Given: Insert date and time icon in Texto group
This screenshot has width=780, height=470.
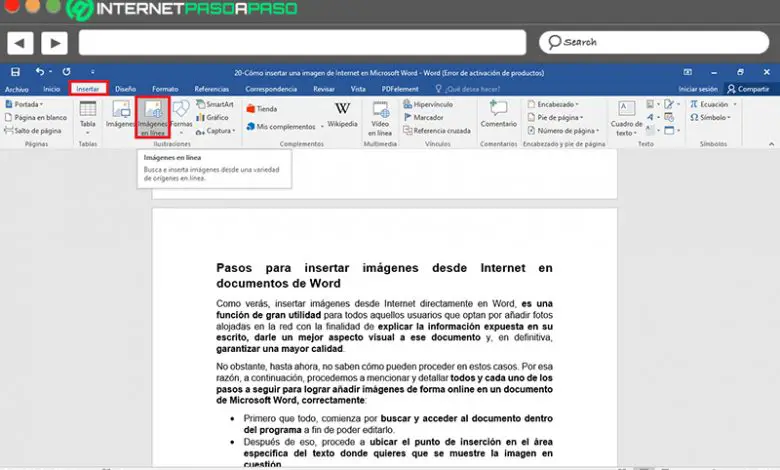Looking at the screenshot, I should coord(669,117).
